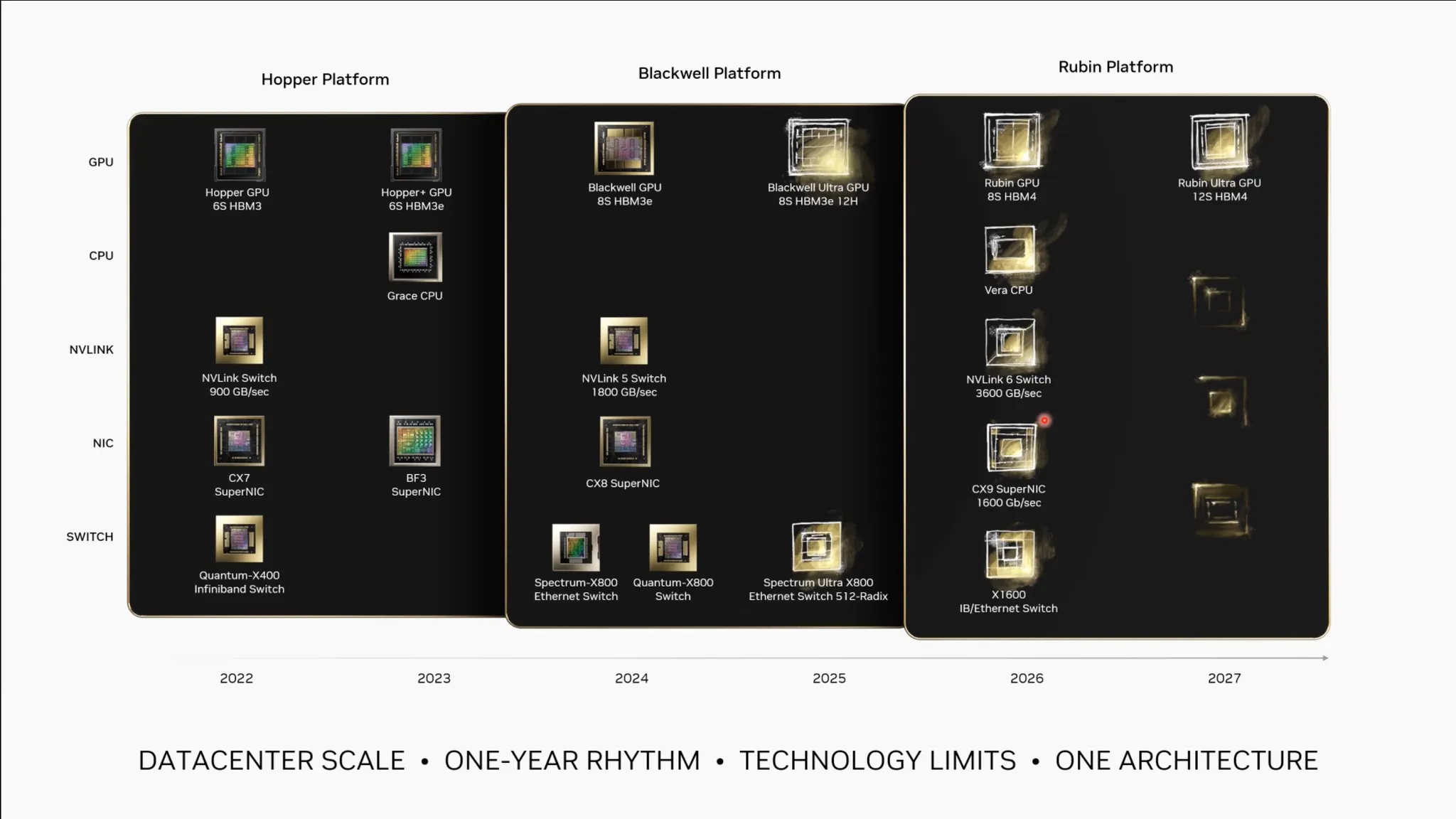Viewport: 1456px width, 819px height.
Task: Click the Vera CPU sketch icon
Action: [x=1010, y=250]
